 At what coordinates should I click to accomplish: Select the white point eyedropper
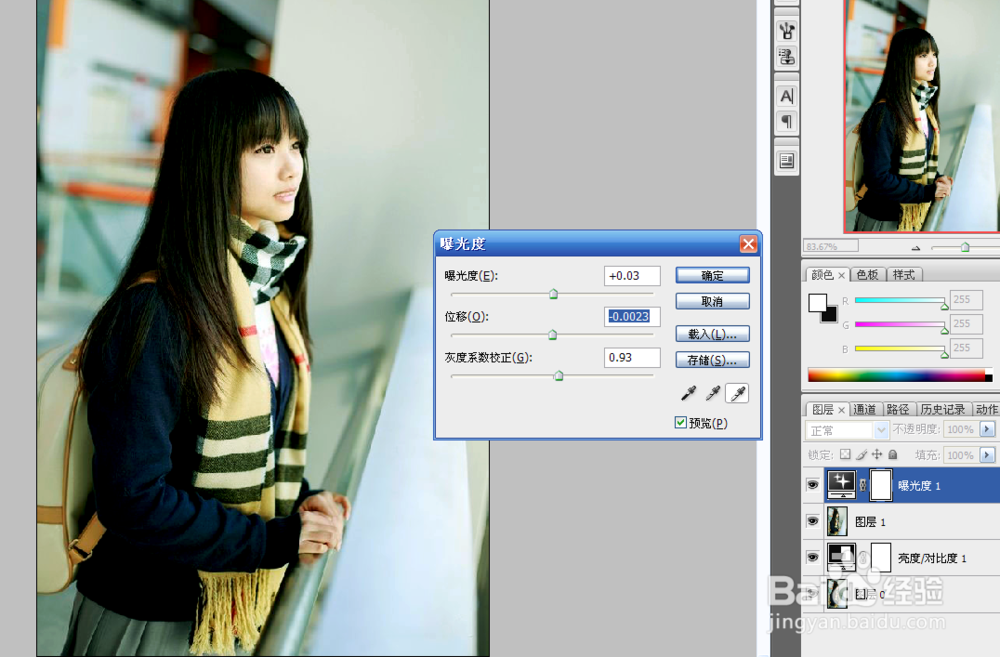pyautogui.click(x=737, y=394)
